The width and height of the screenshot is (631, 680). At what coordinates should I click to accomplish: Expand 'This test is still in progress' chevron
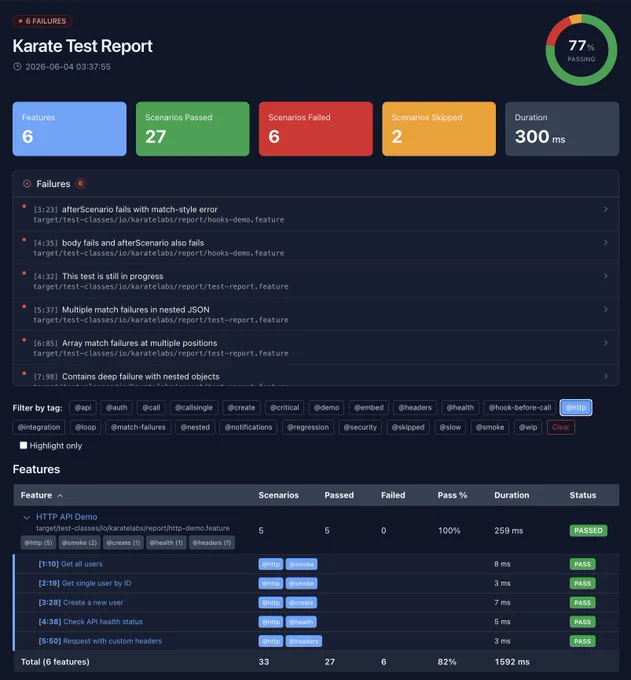606,276
